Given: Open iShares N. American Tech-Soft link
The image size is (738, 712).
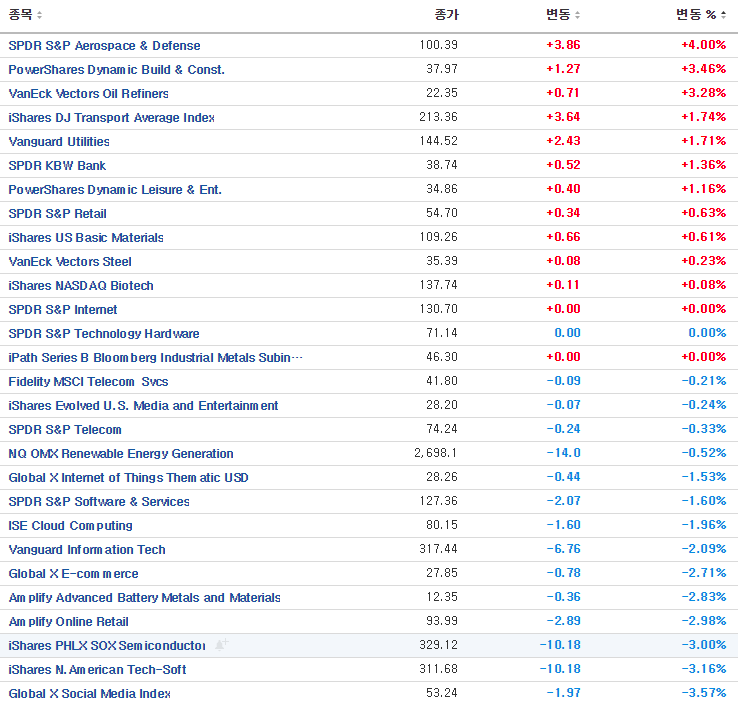Looking at the screenshot, I should click(97, 670).
